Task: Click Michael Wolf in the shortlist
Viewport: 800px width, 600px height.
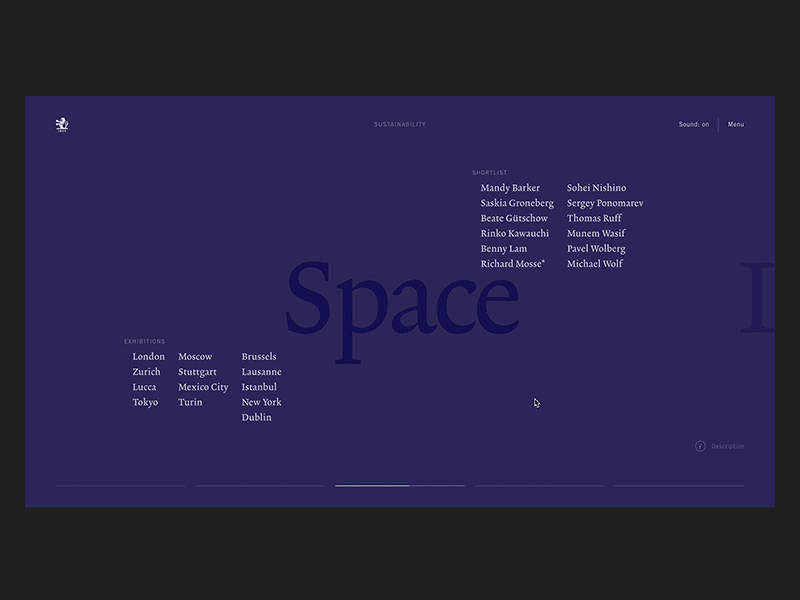Action: [x=595, y=263]
